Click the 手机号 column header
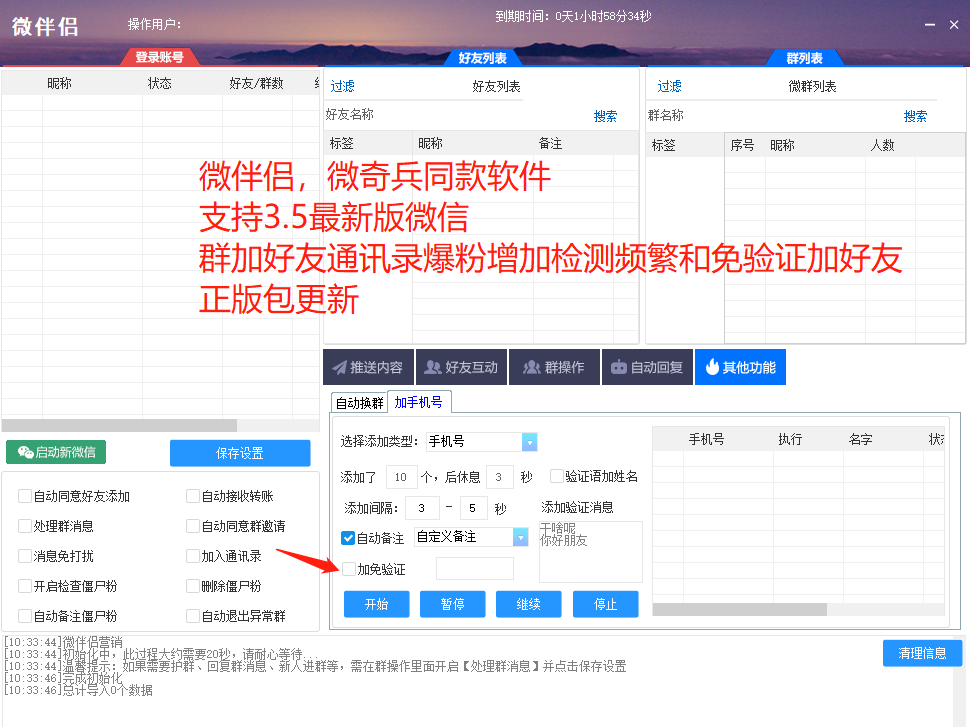This screenshot has width=970, height=727. (x=706, y=439)
